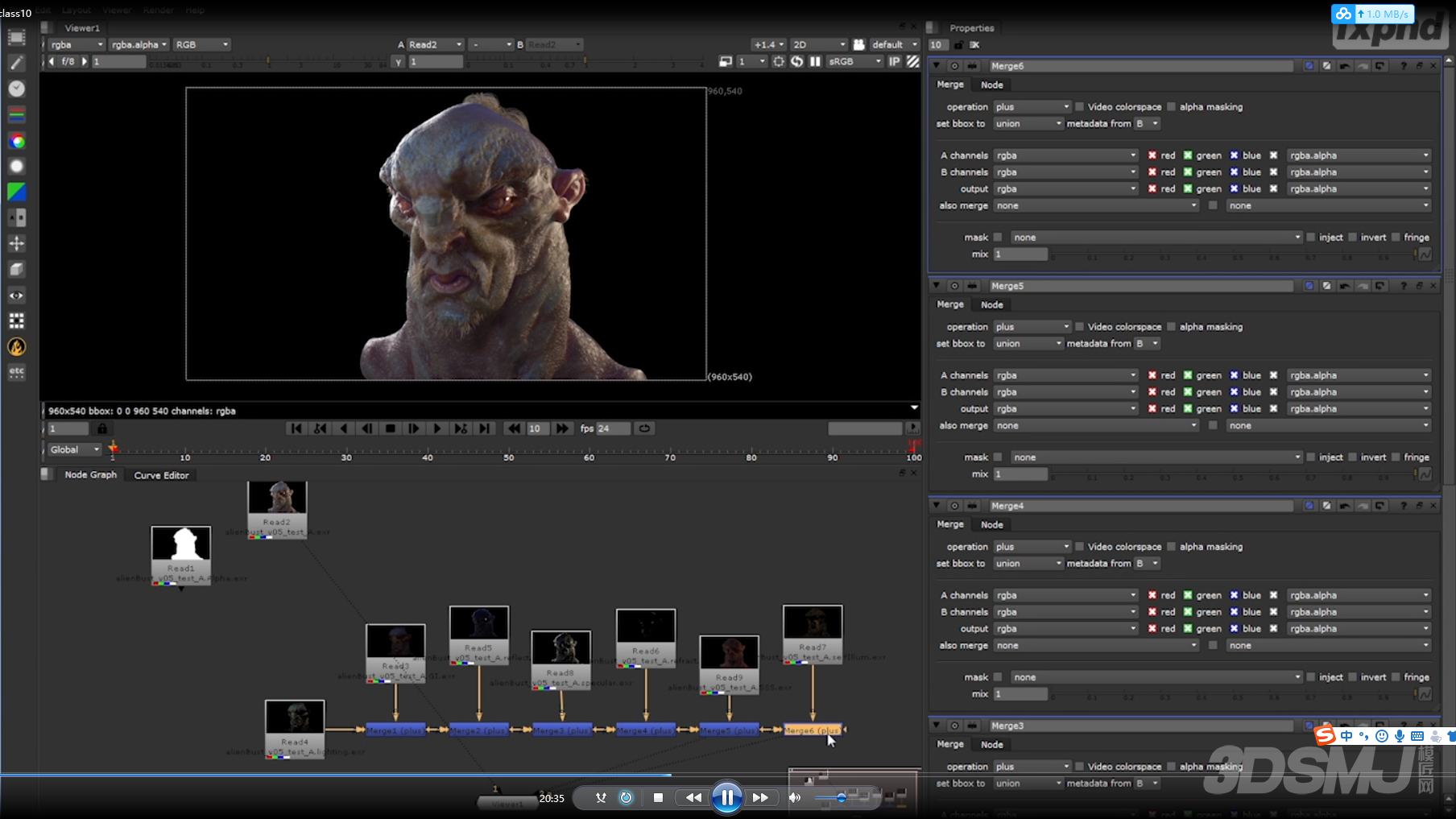
Task: Open the sRGB viewer process dropdown
Action: point(855,61)
